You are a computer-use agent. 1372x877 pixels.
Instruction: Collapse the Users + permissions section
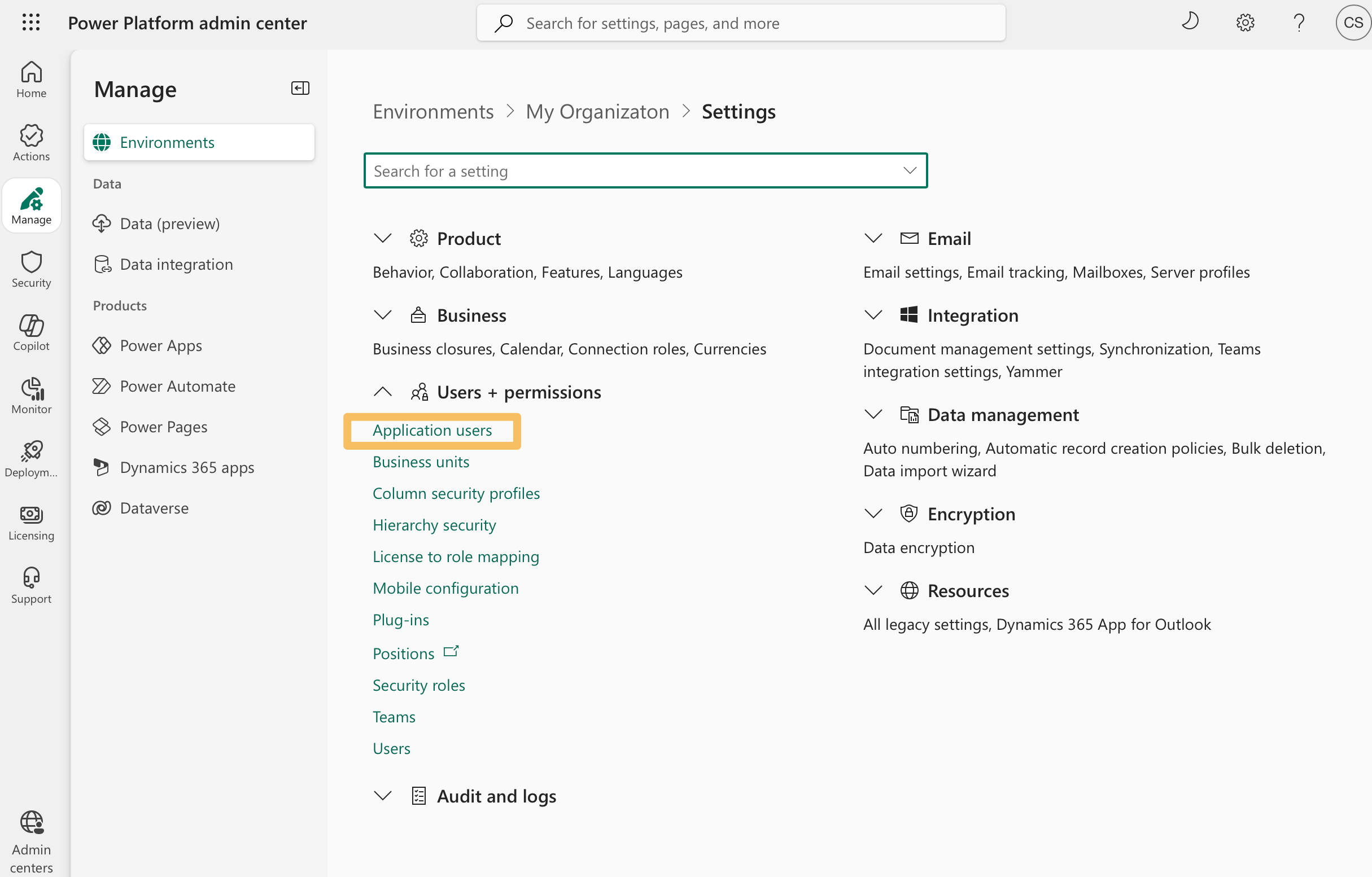(x=382, y=392)
